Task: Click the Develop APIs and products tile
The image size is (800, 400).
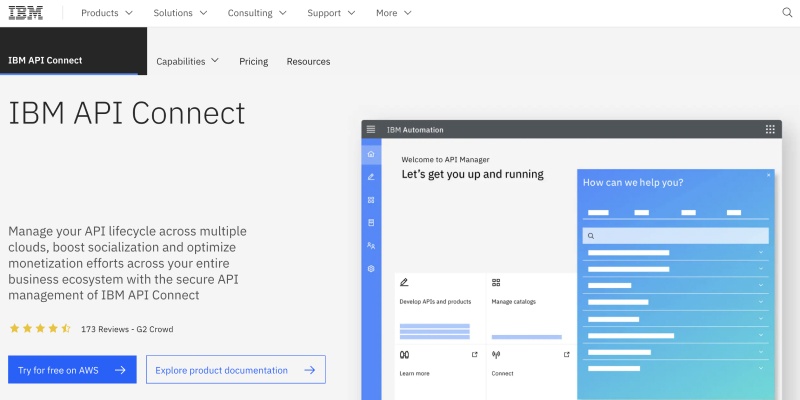Action: (x=440, y=308)
